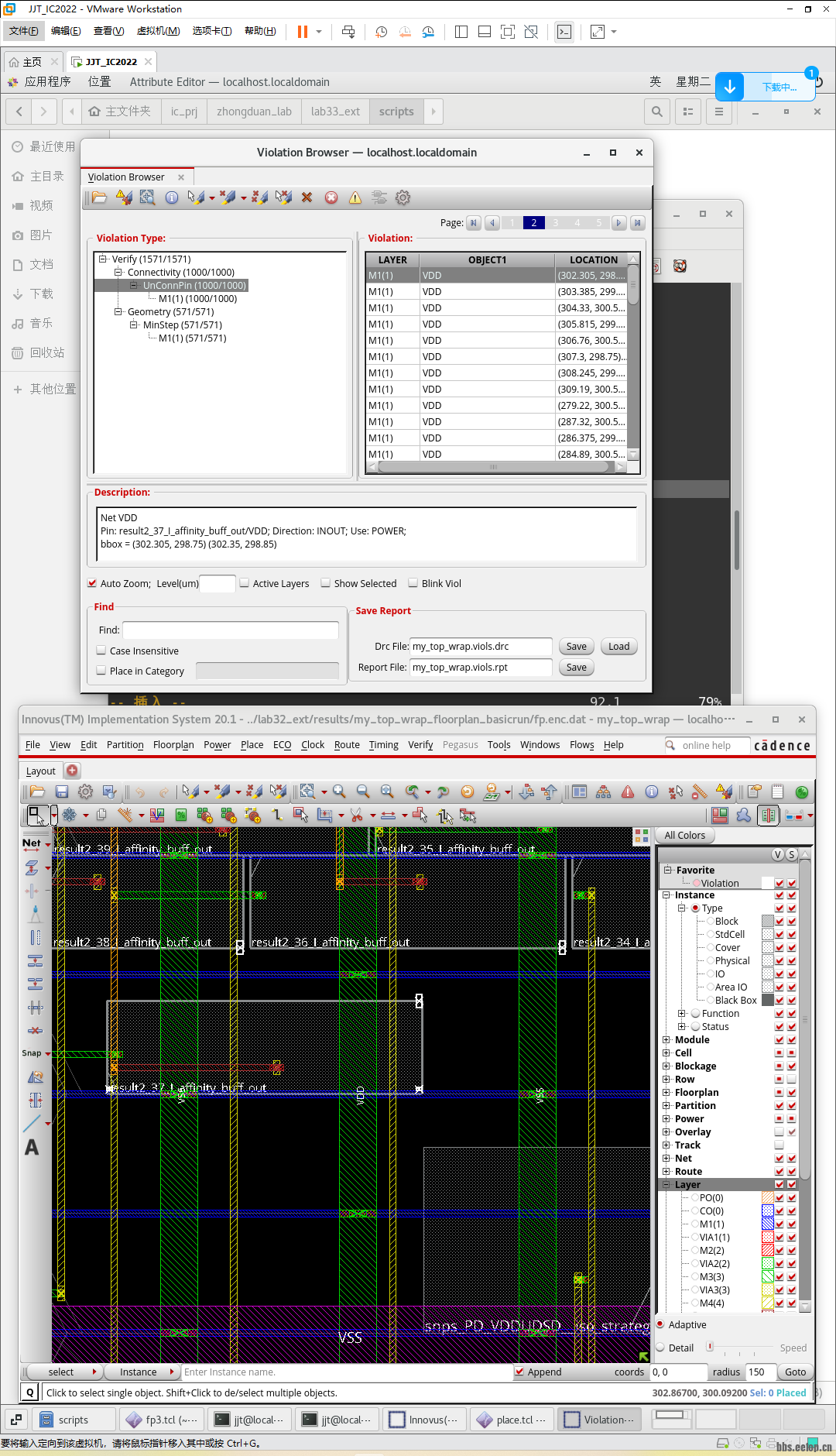Click the Black Box instance color swatch
This screenshot has height=1456, width=836.
pyautogui.click(x=768, y=1000)
